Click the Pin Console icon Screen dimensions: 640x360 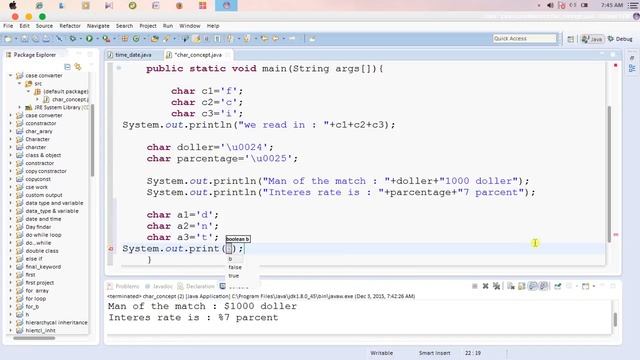point(558,286)
